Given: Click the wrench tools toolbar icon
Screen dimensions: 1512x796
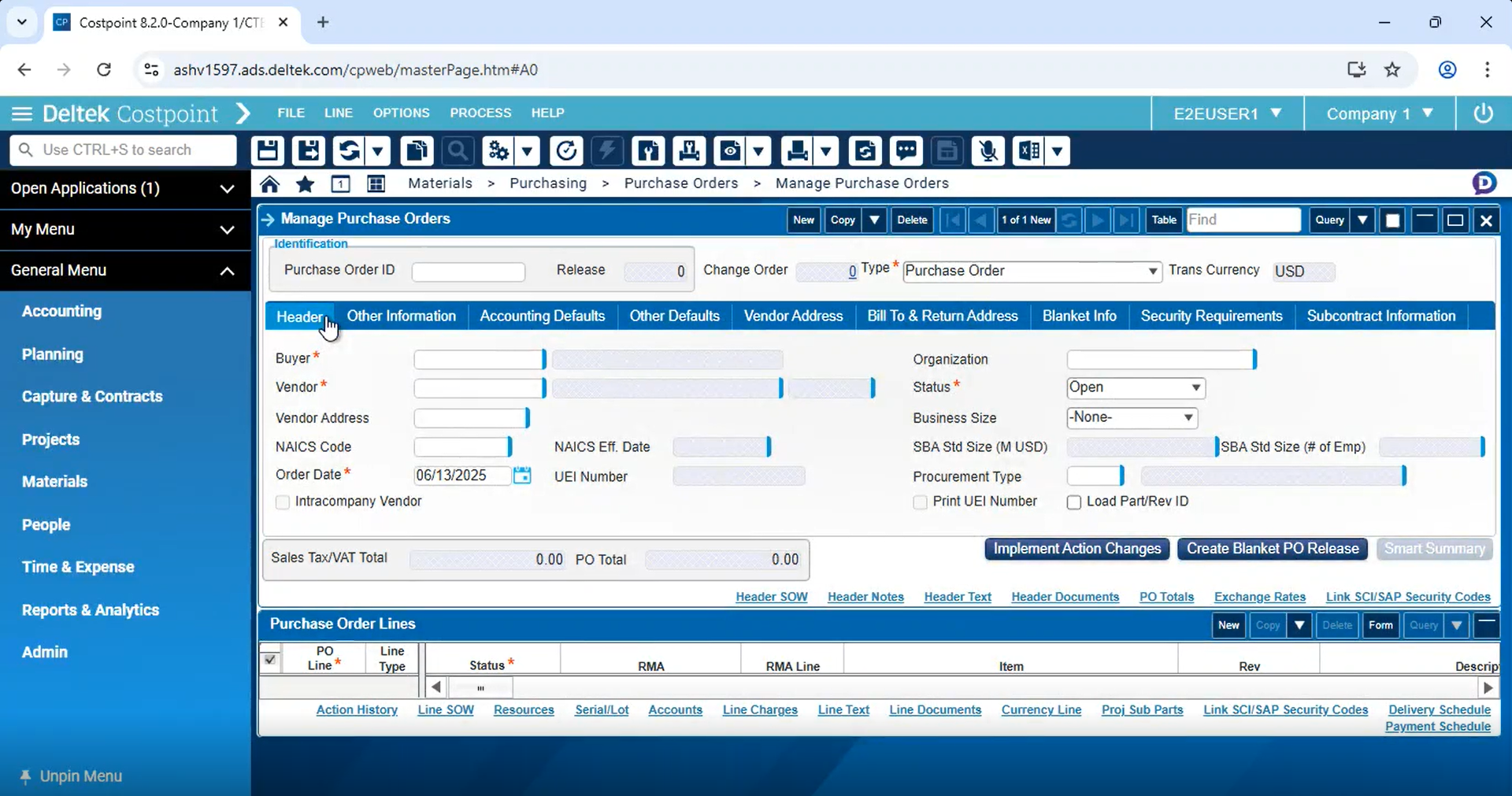Looking at the screenshot, I should point(648,150).
